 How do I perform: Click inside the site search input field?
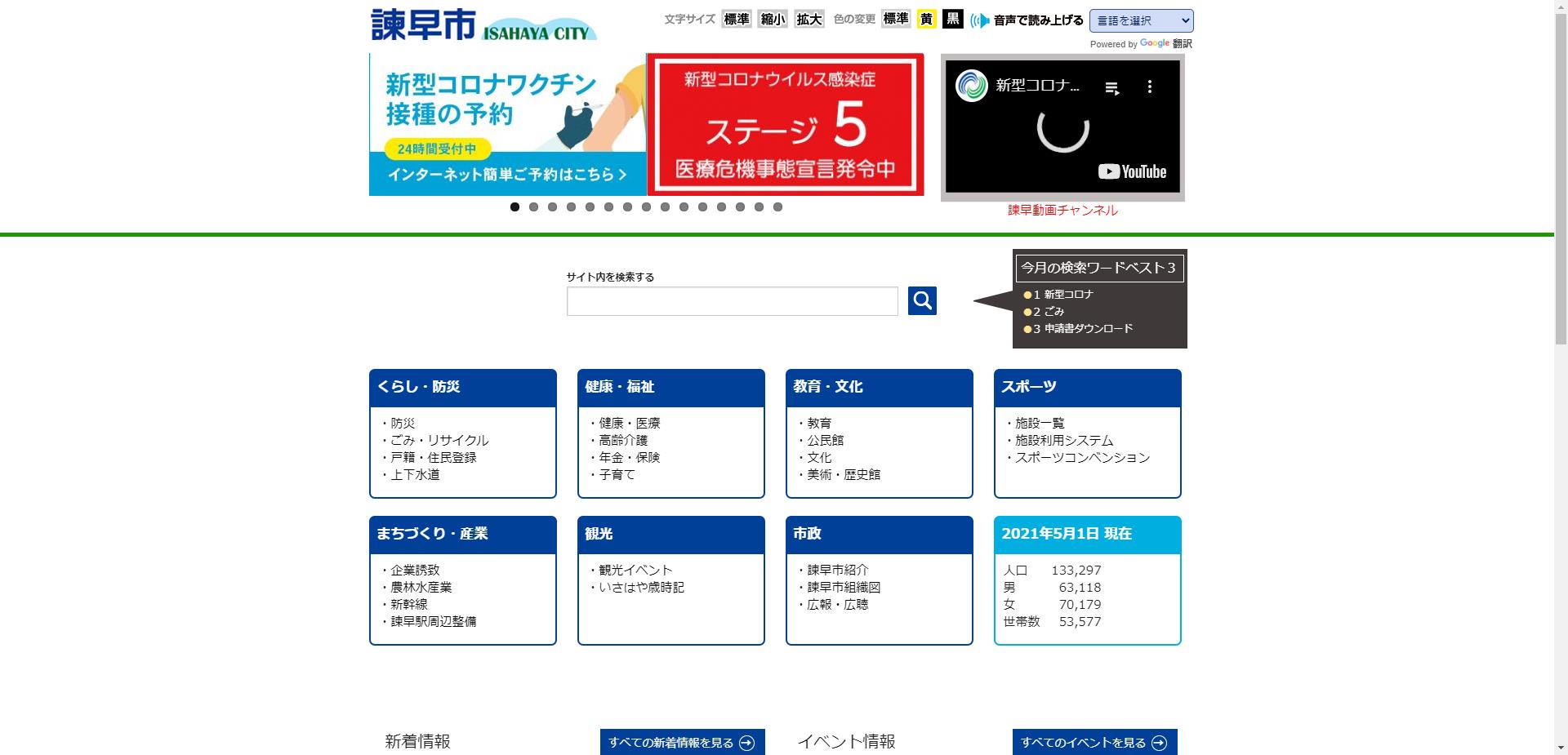pyautogui.click(x=732, y=300)
